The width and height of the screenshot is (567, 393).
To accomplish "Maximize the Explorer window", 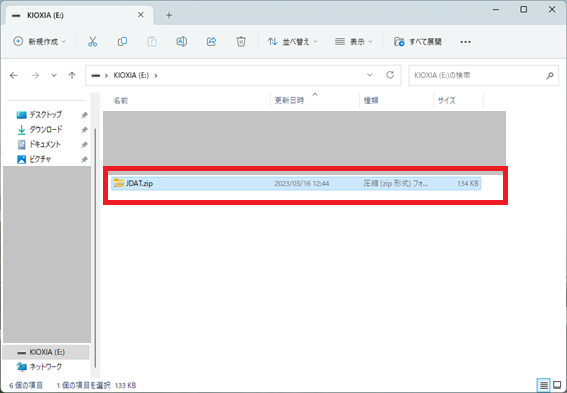I will (x=524, y=9).
